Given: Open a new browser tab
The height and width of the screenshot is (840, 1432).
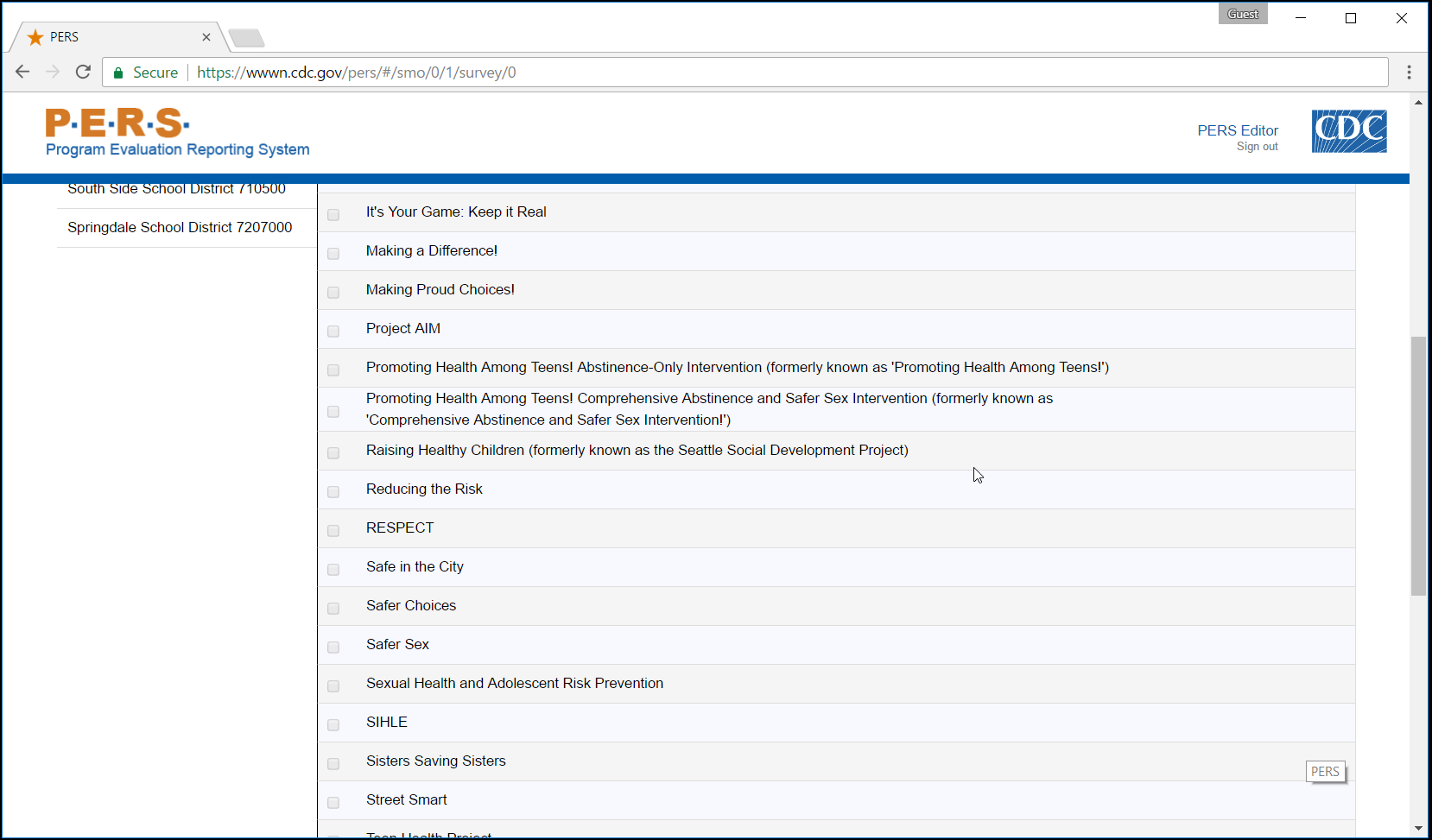Looking at the screenshot, I should coord(247,38).
